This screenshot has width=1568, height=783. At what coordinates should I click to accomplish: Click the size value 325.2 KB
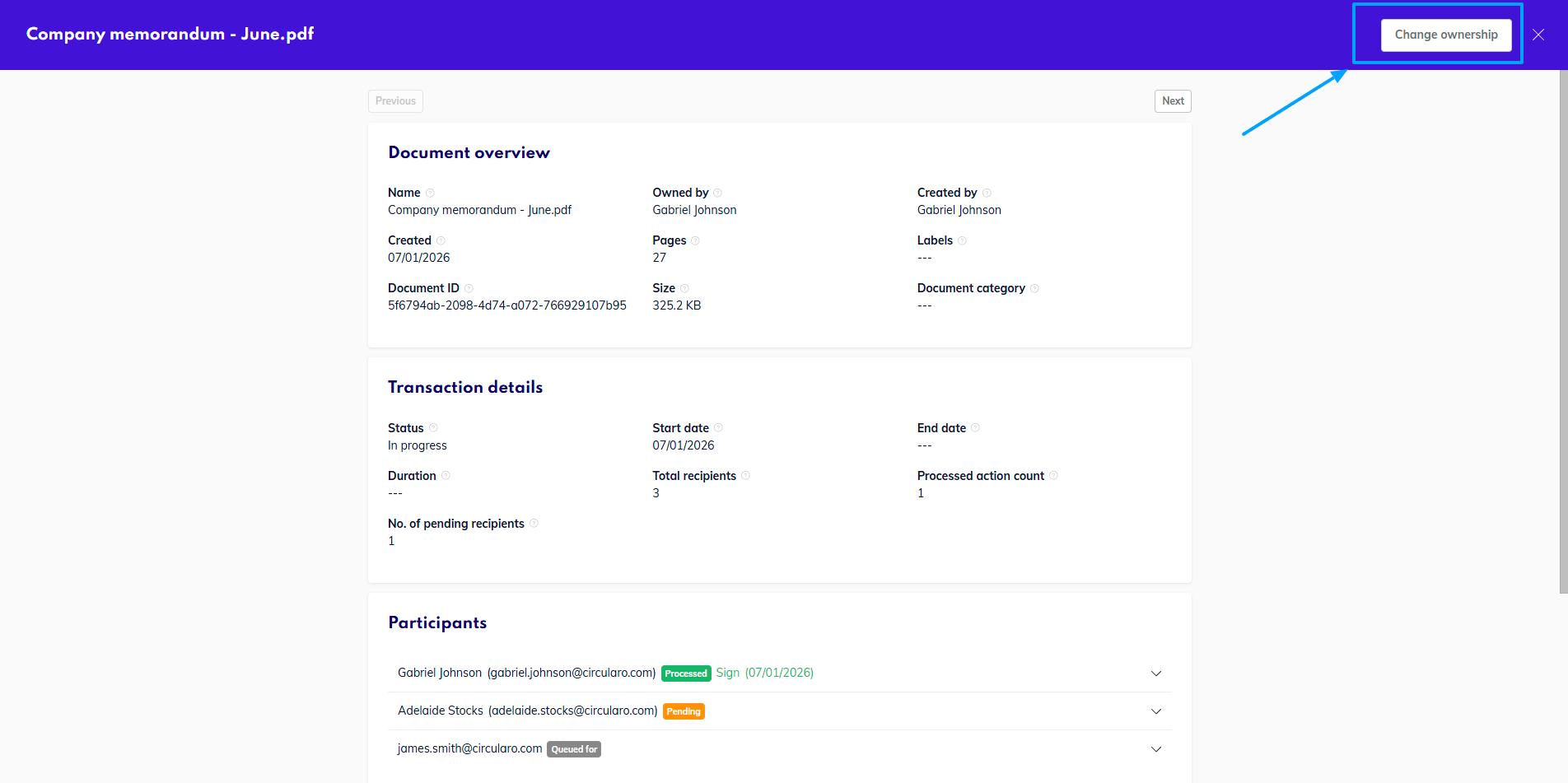click(677, 305)
